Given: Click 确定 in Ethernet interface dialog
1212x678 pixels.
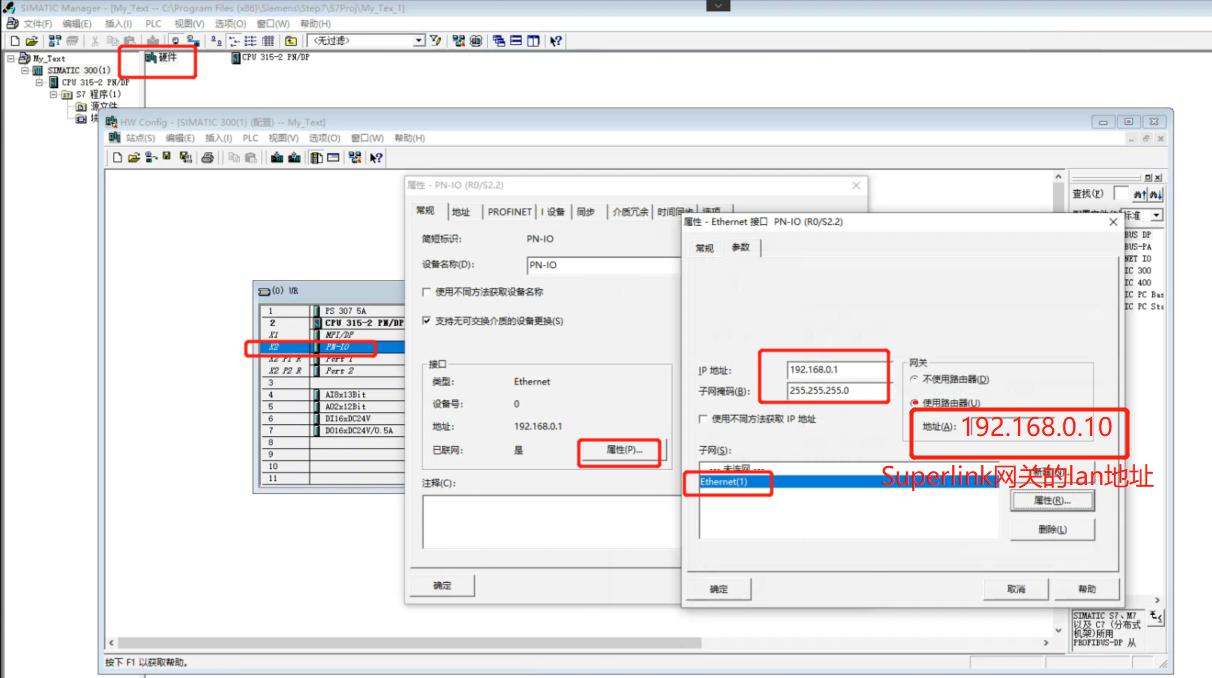Looking at the screenshot, I should click(x=718, y=589).
